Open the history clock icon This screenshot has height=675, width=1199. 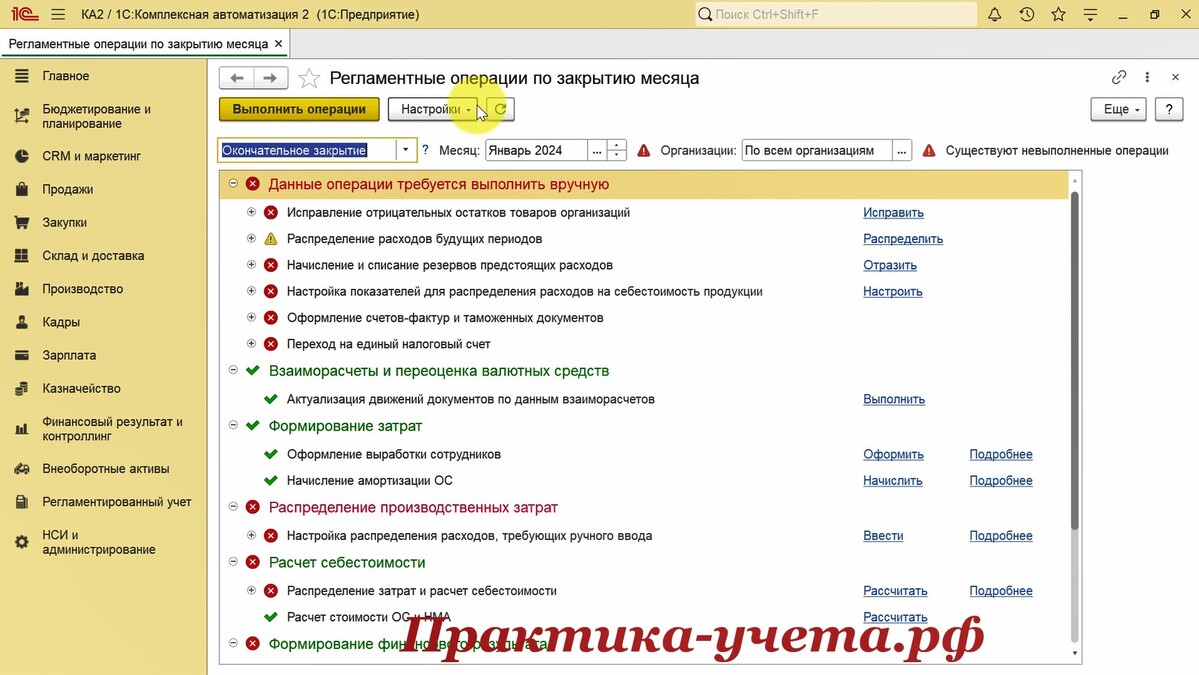(x=1026, y=15)
